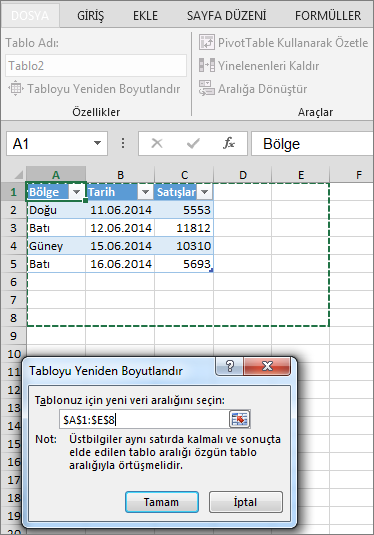Click the resize table icon in ribbon
Screen dimensions: 374x535
point(16,88)
